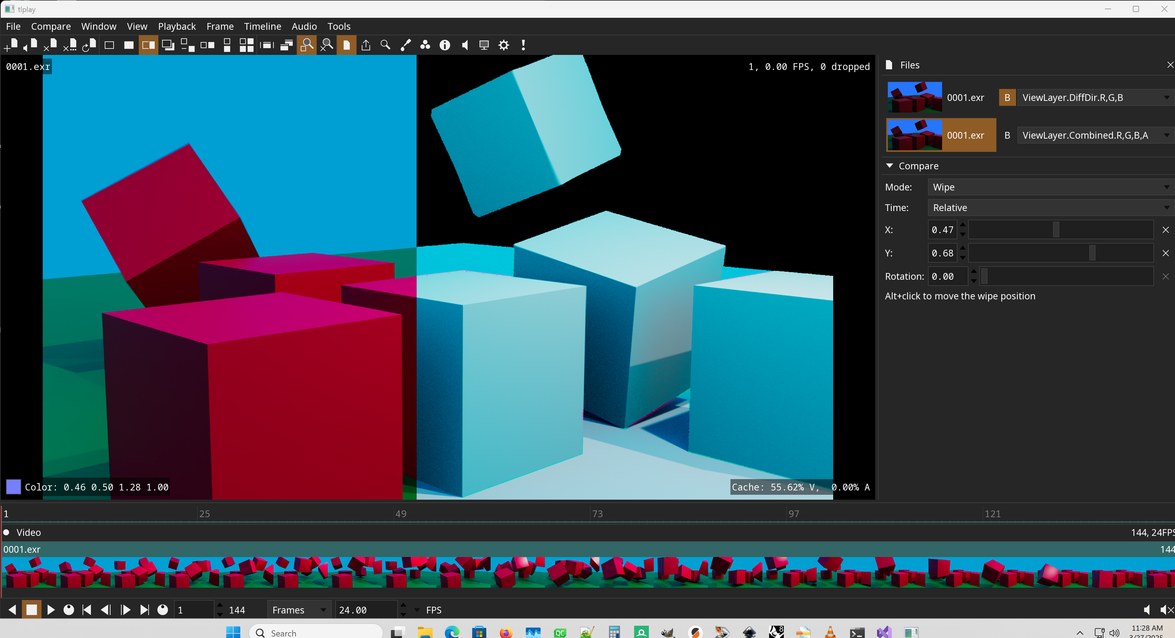Reset the wipe X value
The height and width of the screenshot is (638, 1175).
coord(1165,230)
